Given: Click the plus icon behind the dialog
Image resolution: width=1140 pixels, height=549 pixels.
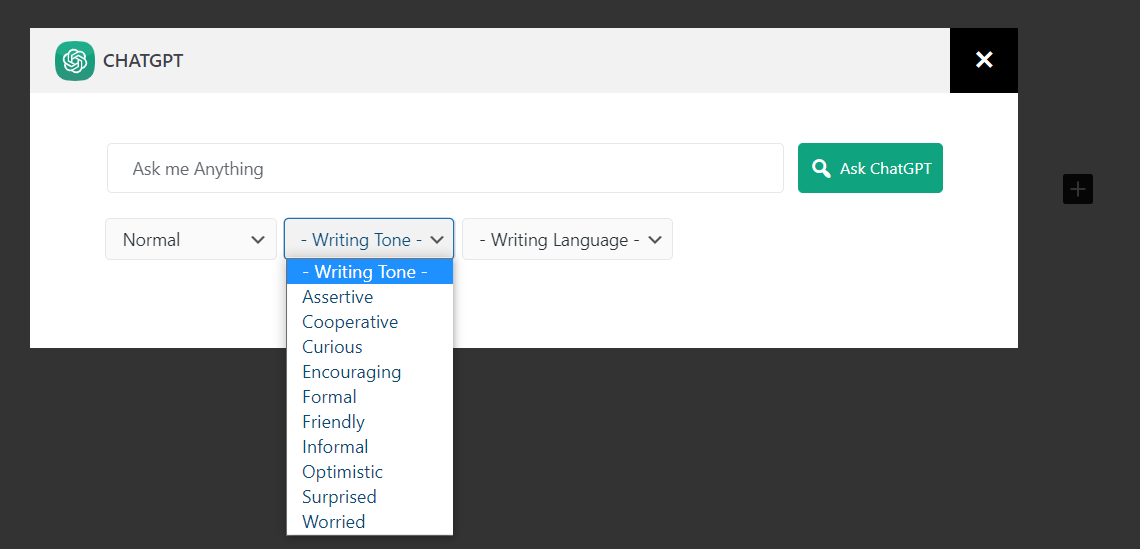Looking at the screenshot, I should [x=1077, y=189].
